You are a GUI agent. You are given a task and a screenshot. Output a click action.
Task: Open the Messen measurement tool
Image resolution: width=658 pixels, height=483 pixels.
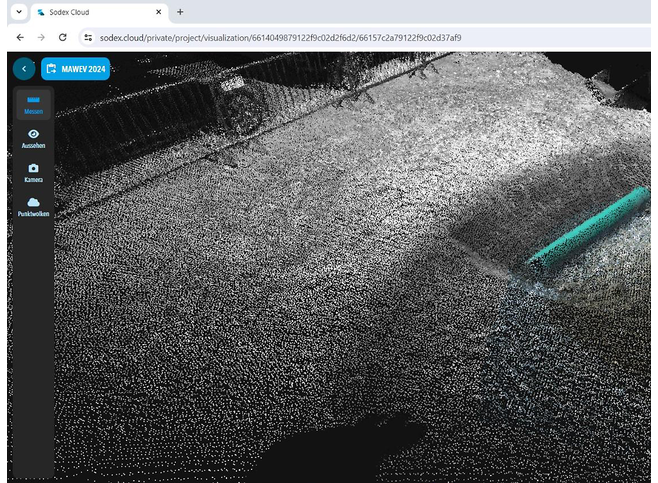pos(33,105)
